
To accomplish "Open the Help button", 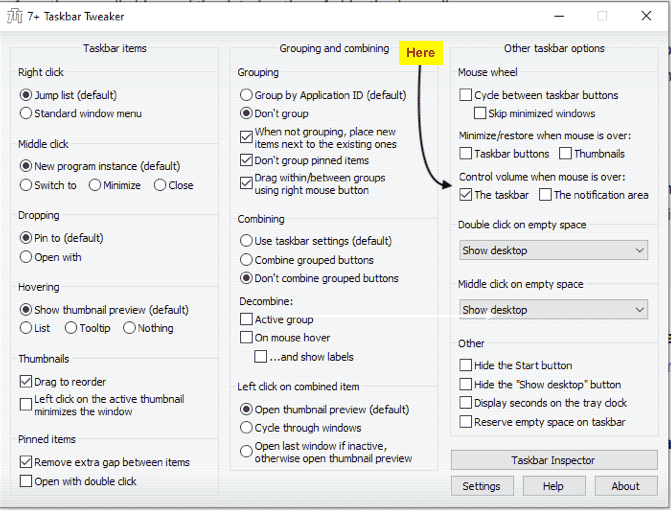I will 553,486.
